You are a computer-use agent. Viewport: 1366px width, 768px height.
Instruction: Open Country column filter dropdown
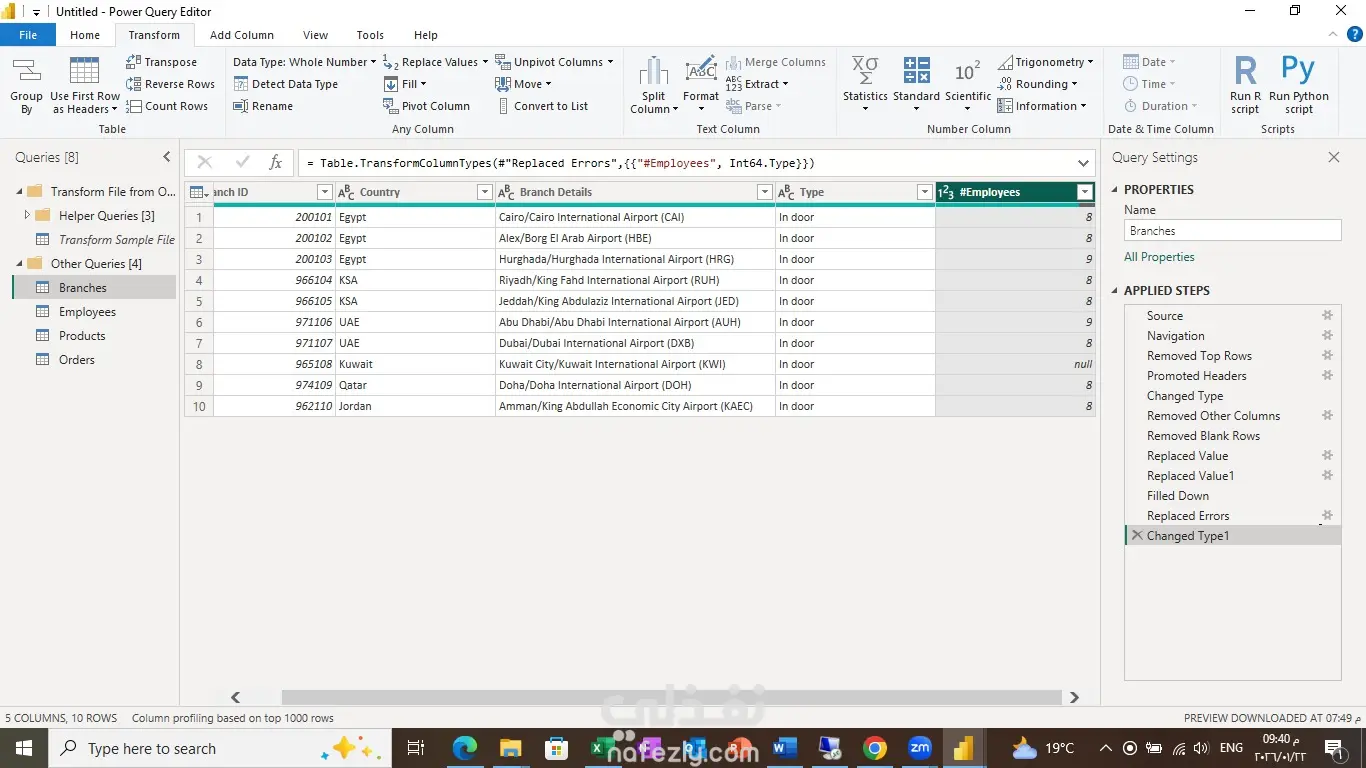(x=485, y=192)
